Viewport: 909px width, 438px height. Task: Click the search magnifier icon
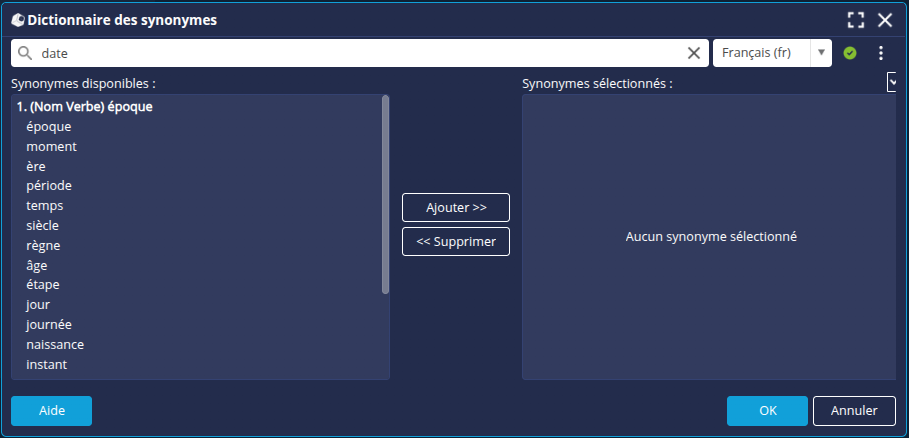25,53
